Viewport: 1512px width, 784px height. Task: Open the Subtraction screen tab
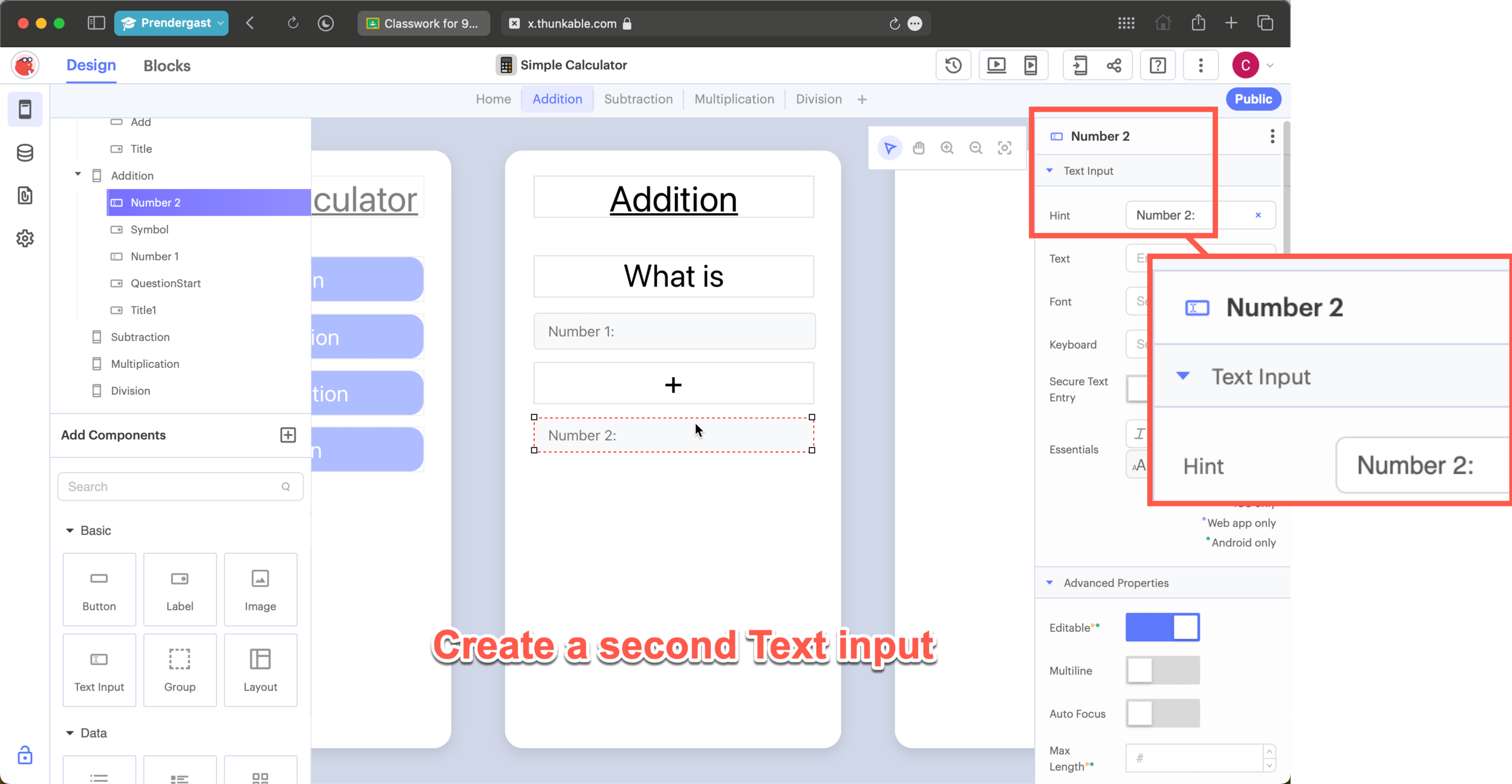[x=638, y=99]
